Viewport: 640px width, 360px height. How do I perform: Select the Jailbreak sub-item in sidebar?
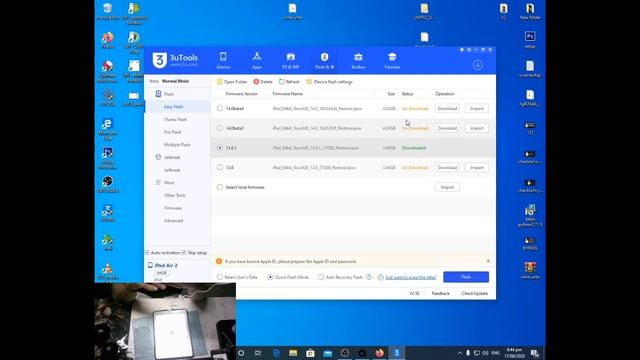pos(172,170)
